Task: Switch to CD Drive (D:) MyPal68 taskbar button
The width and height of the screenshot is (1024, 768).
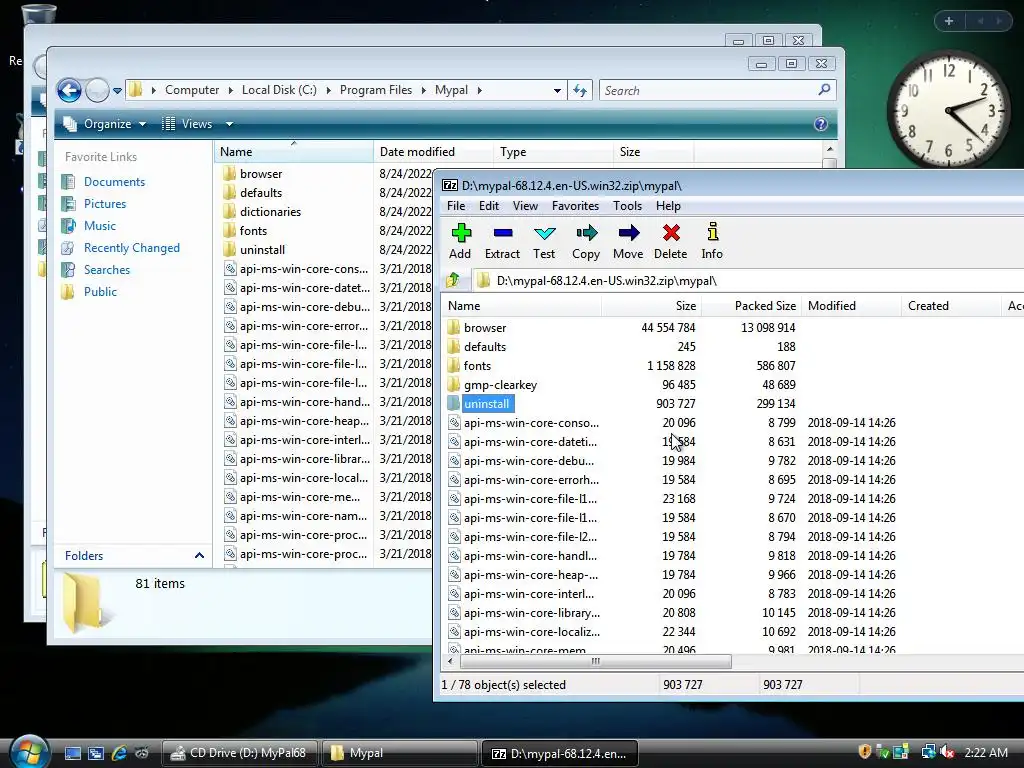Action: [239, 753]
